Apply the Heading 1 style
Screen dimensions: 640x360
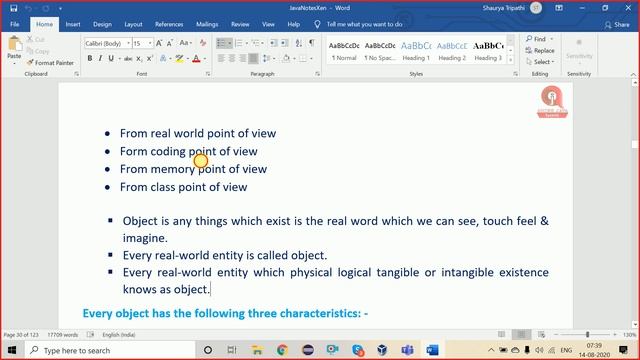click(x=416, y=51)
